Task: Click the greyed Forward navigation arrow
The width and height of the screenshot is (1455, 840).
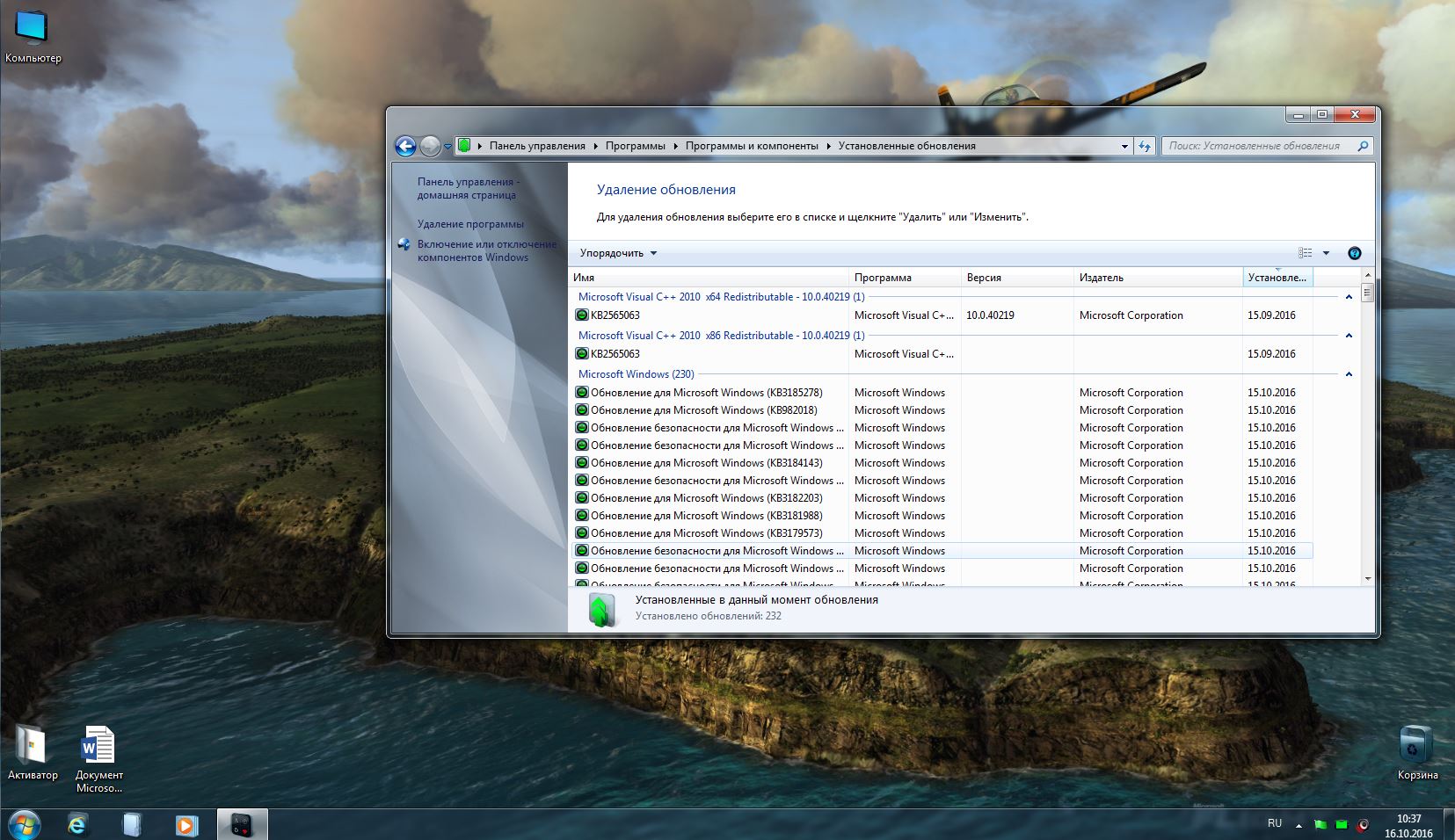Action: click(x=430, y=146)
